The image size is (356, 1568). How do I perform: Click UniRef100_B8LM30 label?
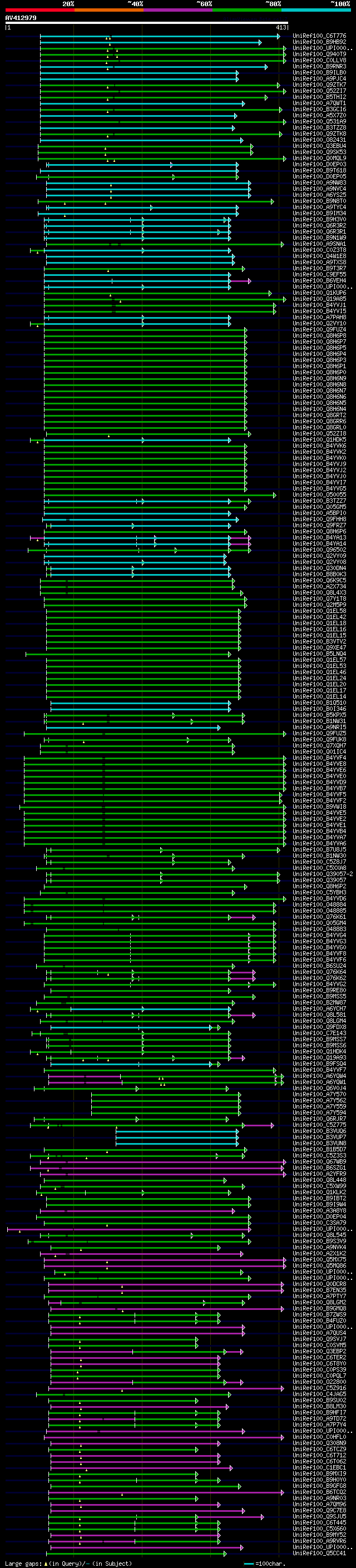click(x=319, y=1406)
